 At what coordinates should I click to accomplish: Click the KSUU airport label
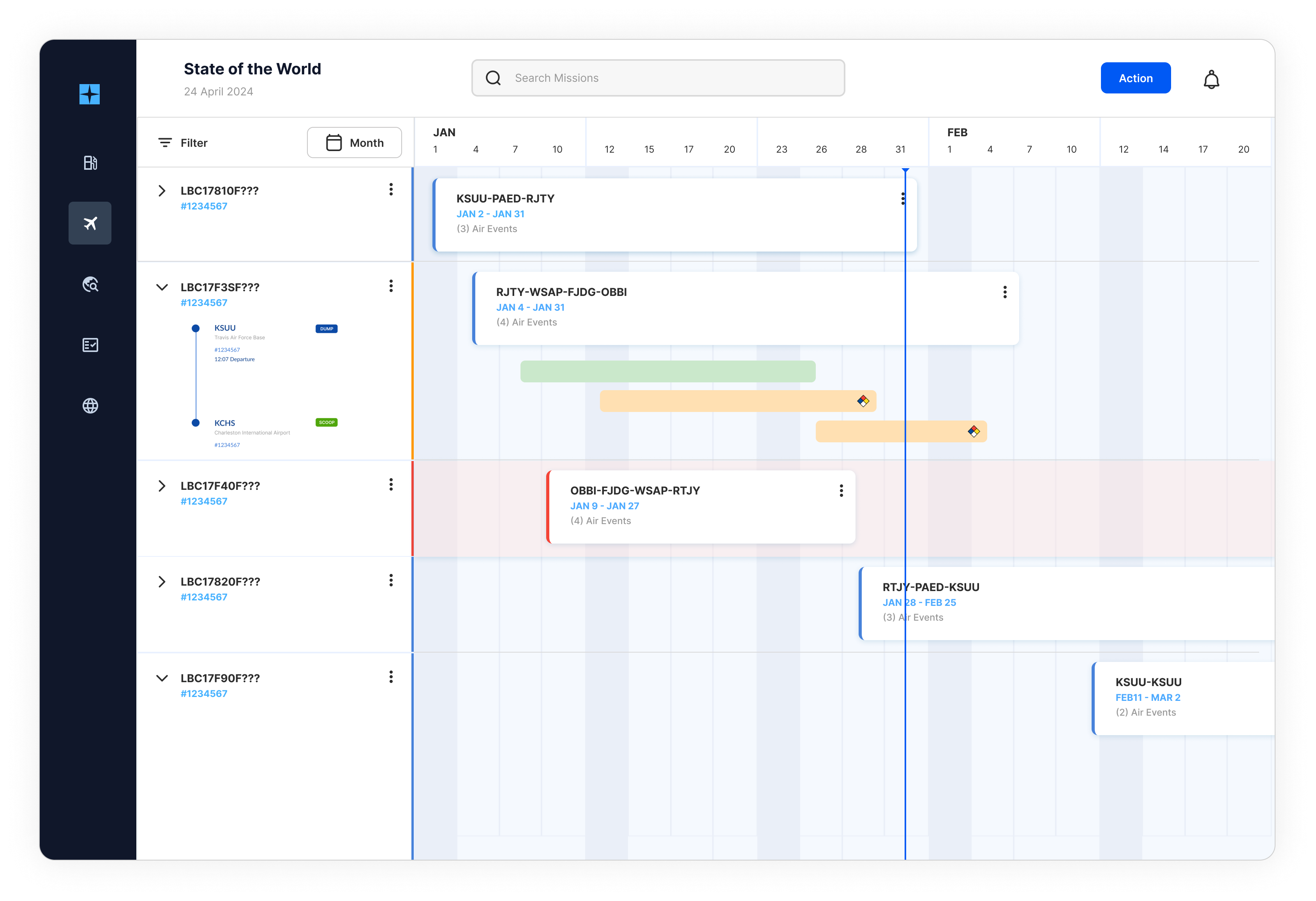[x=225, y=328]
